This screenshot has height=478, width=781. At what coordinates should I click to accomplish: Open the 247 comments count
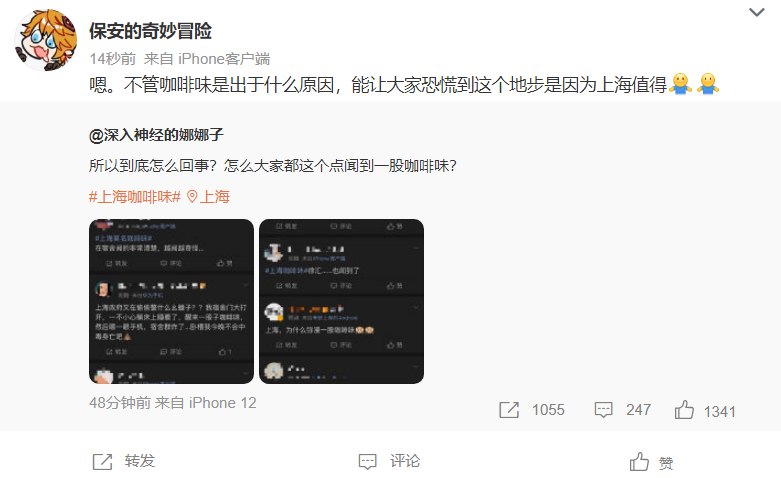639,410
